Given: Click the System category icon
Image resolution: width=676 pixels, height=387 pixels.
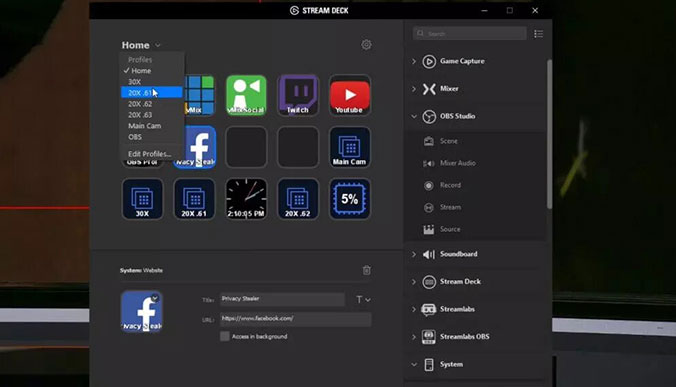Looking at the screenshot, I should click(429, 365).
